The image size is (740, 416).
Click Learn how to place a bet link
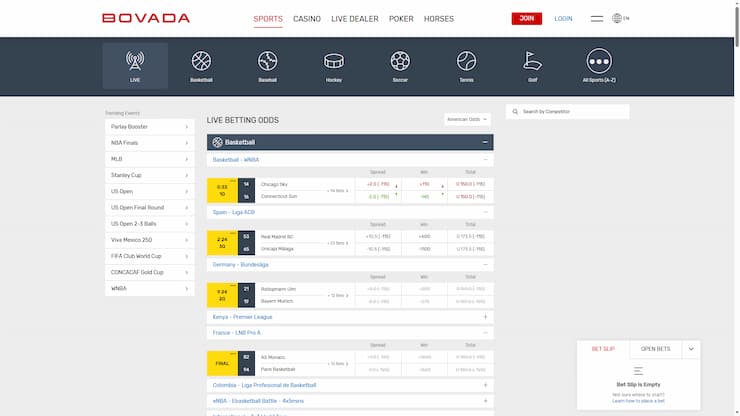[x=638, y=401]
